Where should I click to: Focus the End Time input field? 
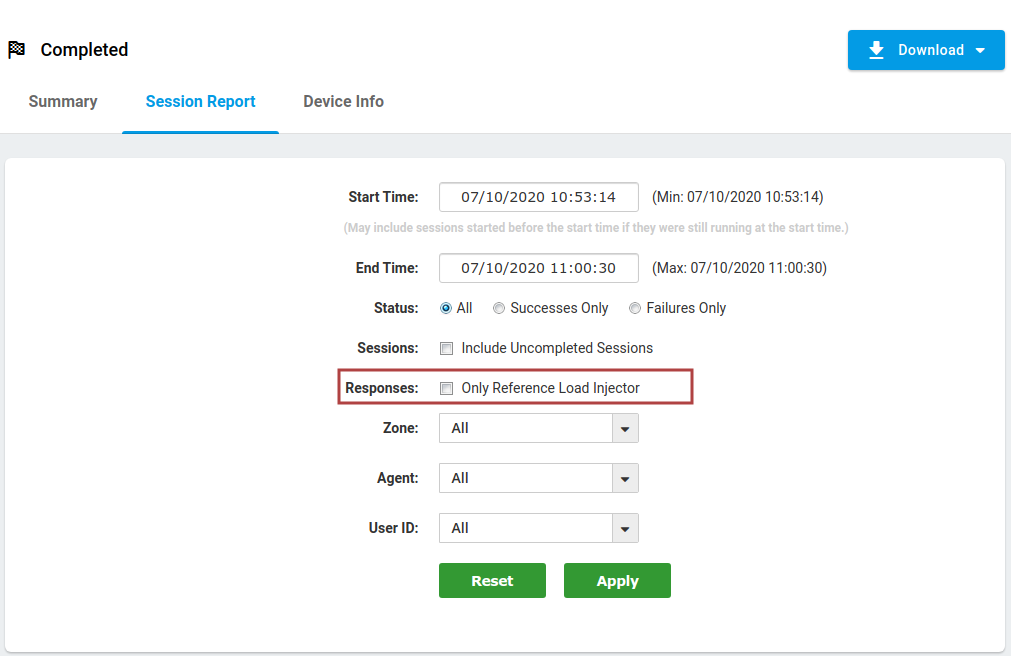538,268
